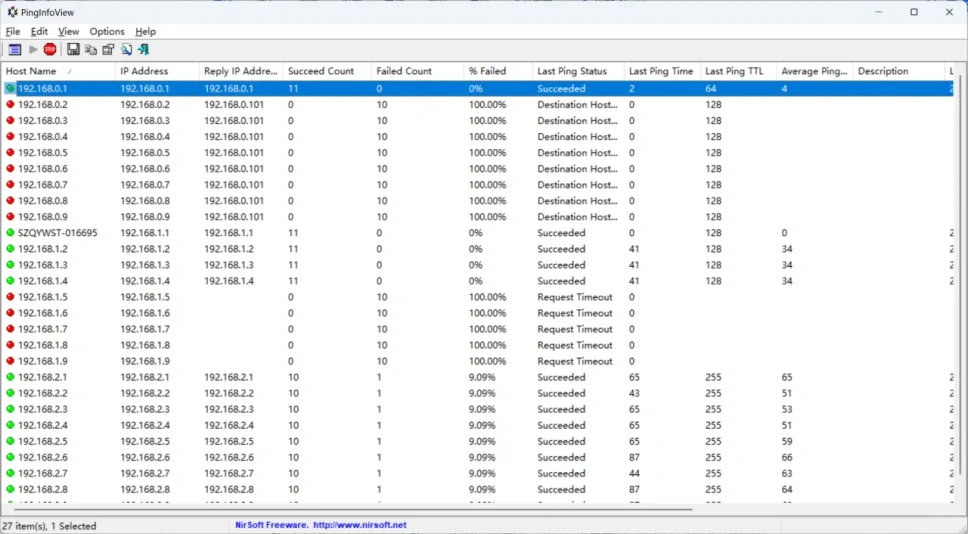Click green status dot for 192.168.2.7
Viewport: 968px width, 534px height.
click(10, 474)
